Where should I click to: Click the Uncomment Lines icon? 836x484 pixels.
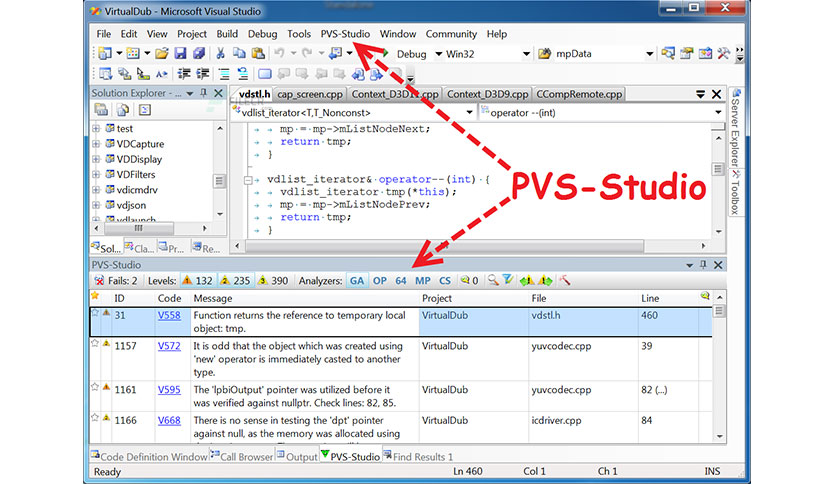pos(243,74)
